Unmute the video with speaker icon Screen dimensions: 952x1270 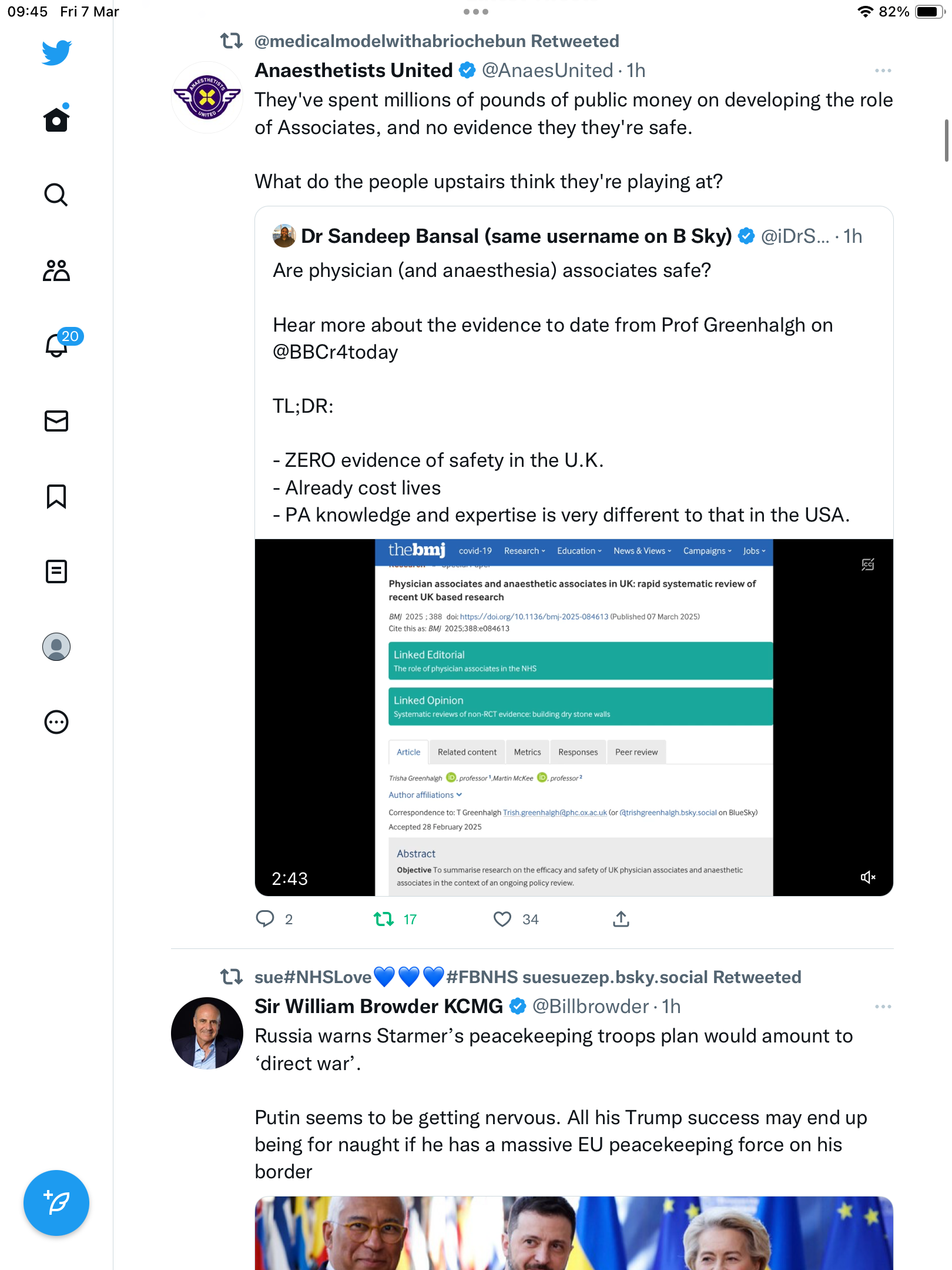click(x=868, y=877)
